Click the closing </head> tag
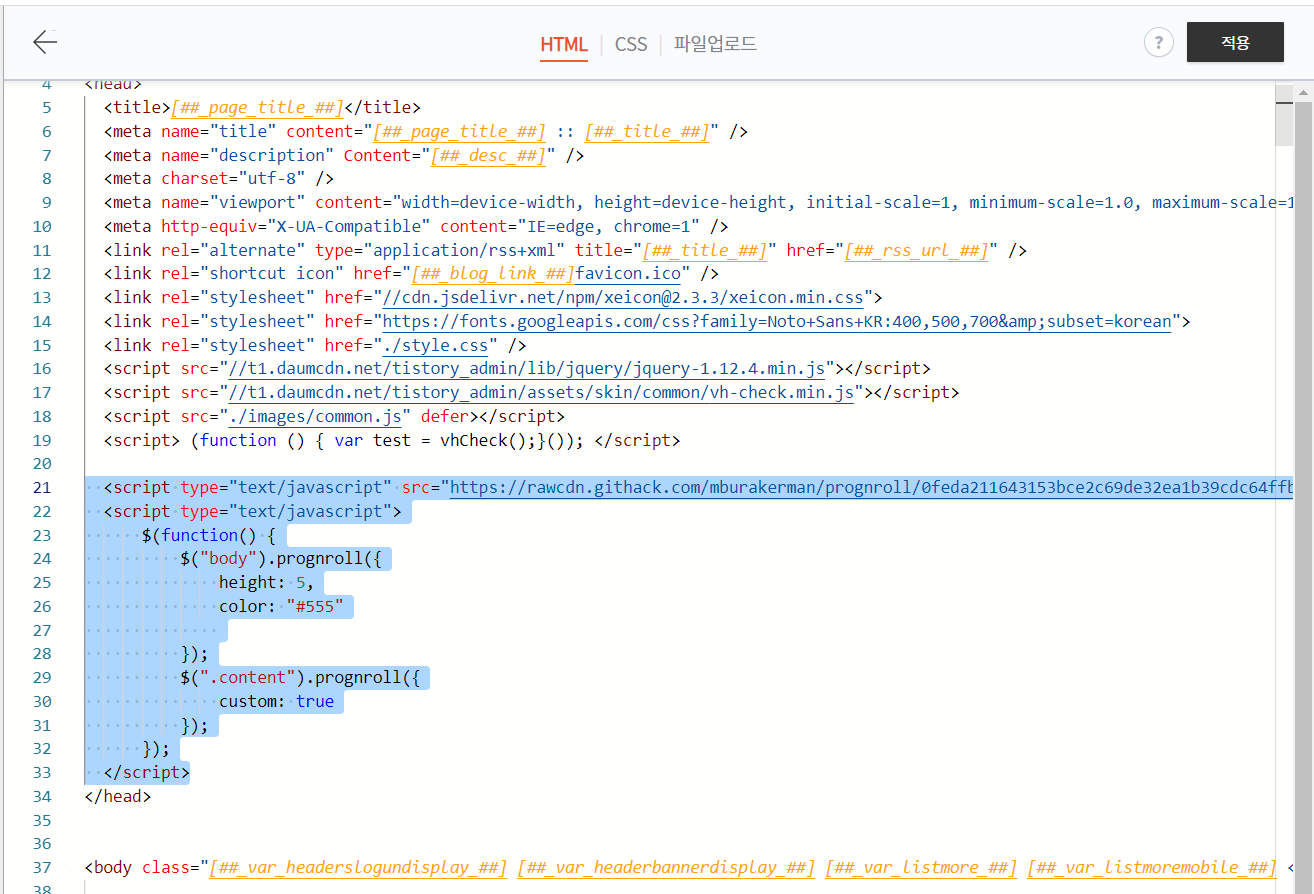The height and width of the screenshot is (894, 1314). click(118, 797)
